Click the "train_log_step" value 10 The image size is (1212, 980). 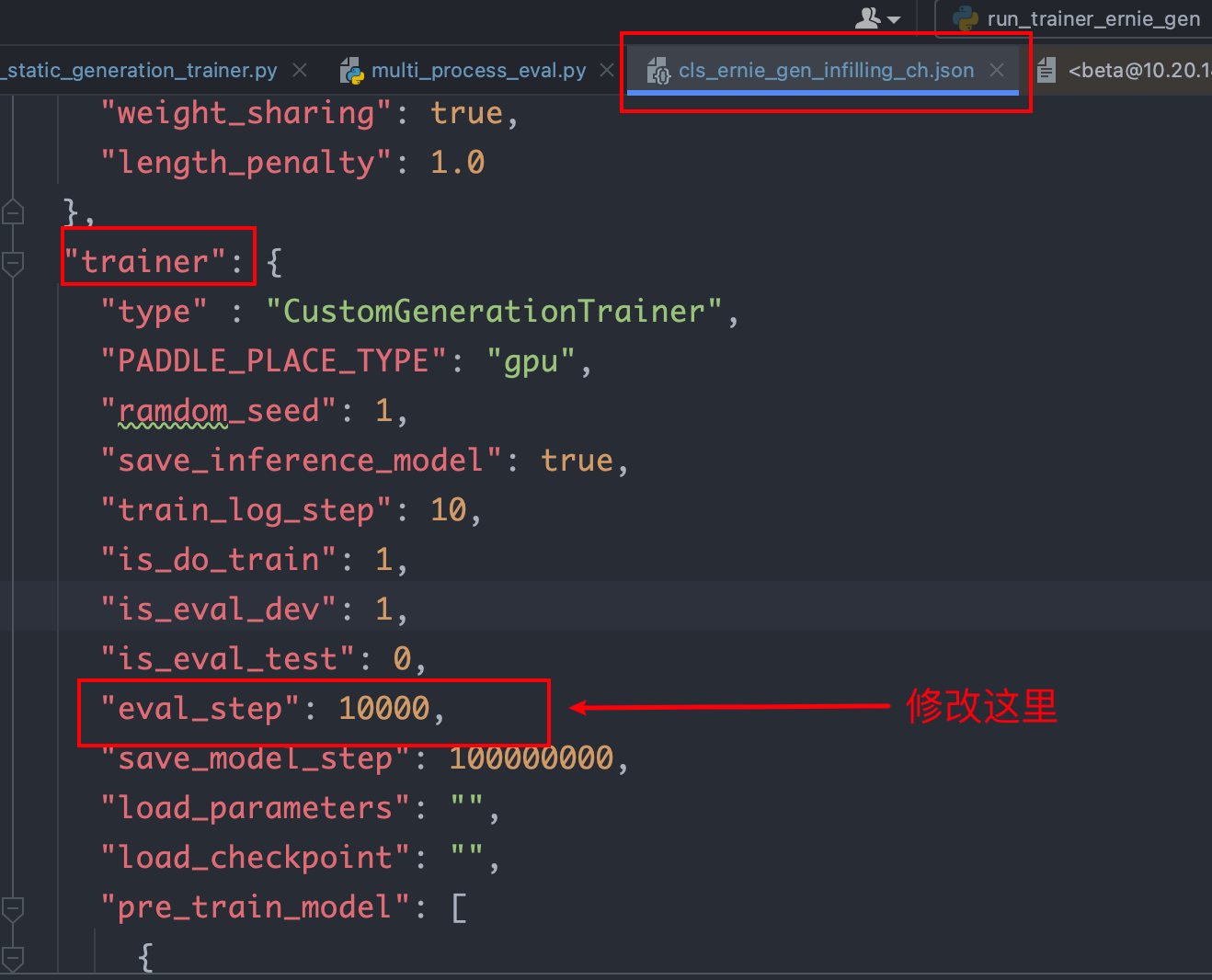pyautogui.click(x=449, y=510)
